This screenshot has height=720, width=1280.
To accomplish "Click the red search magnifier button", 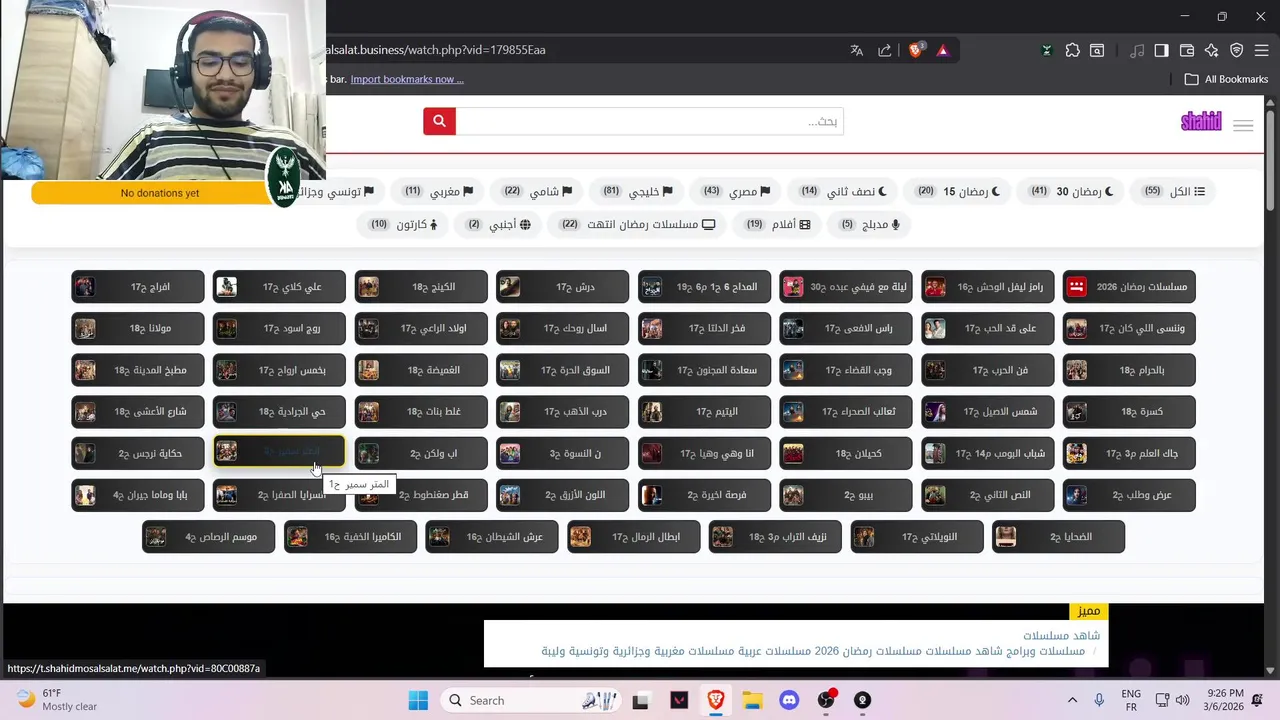I will pos(439,121).
